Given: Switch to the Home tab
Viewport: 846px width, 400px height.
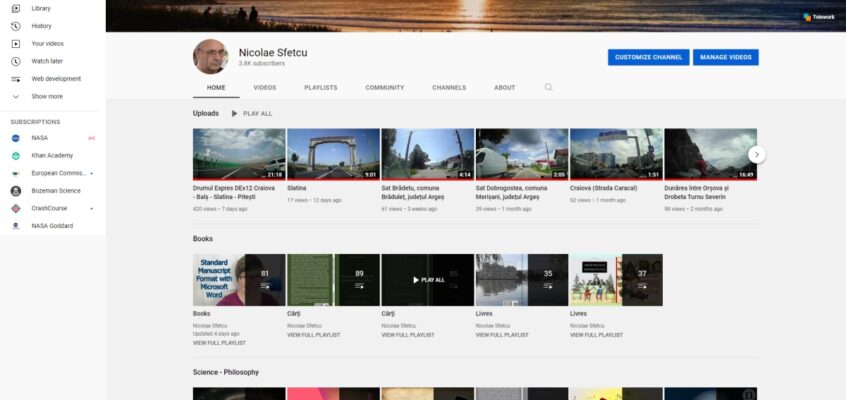Looking at the screenshot, I should click(216, 87).
